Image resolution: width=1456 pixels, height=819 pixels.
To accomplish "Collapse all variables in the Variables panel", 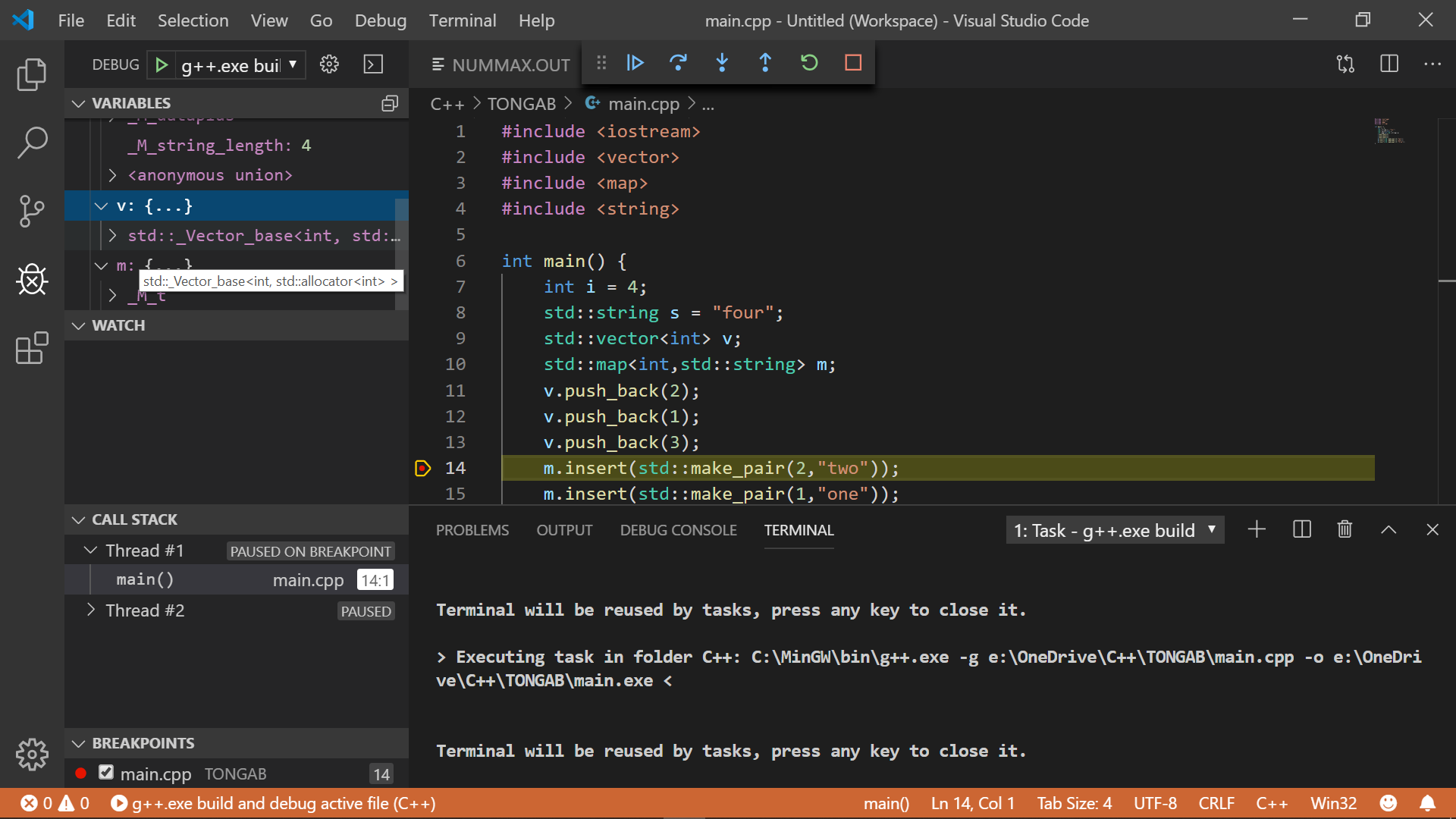I will click(390, 103).
